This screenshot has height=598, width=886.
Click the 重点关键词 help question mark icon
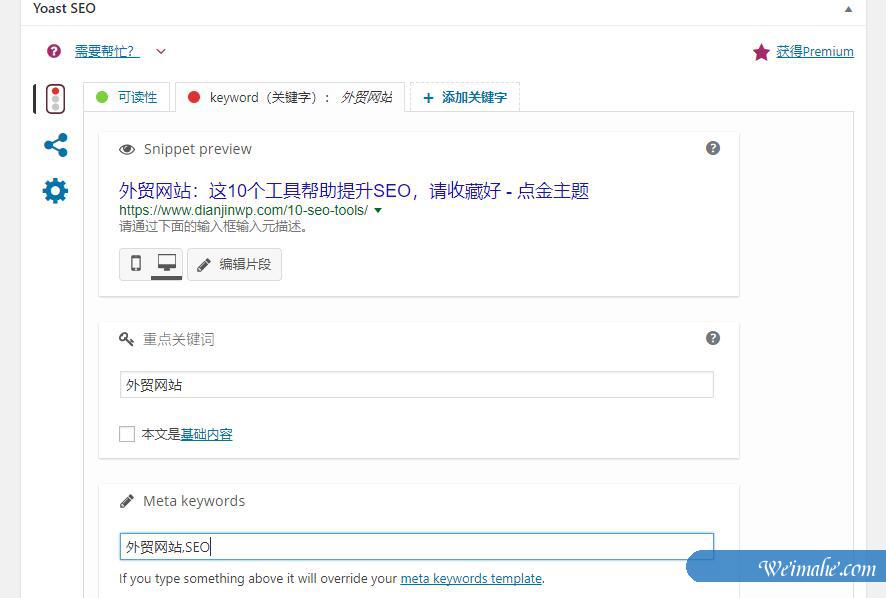point(713,339)
